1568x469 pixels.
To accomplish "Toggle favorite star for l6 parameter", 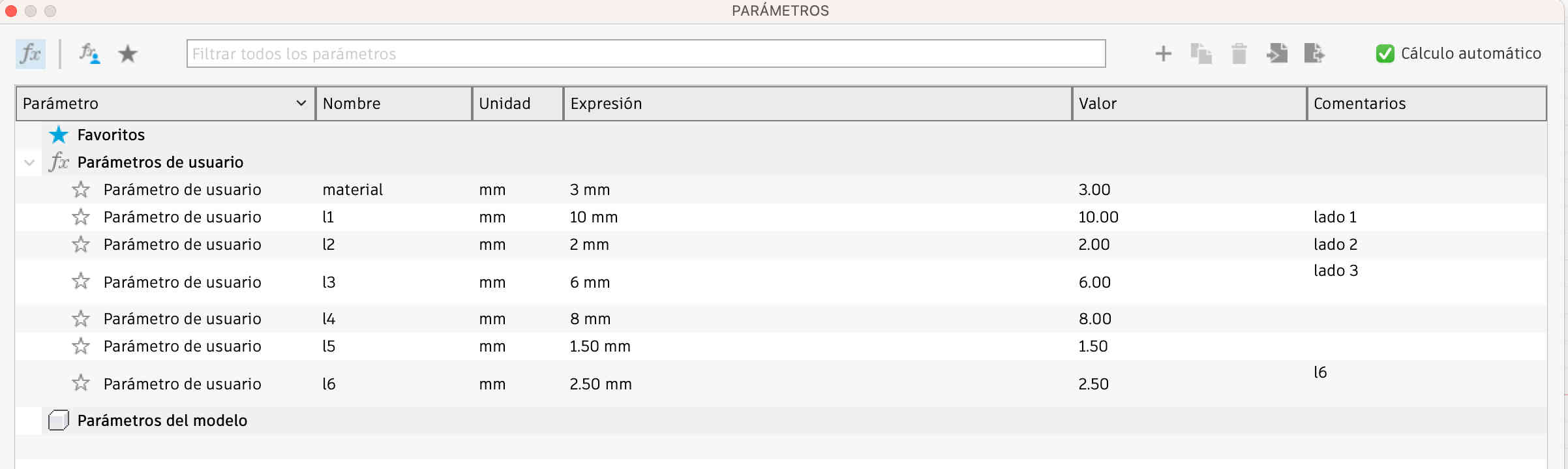I will tap(81, 383).
